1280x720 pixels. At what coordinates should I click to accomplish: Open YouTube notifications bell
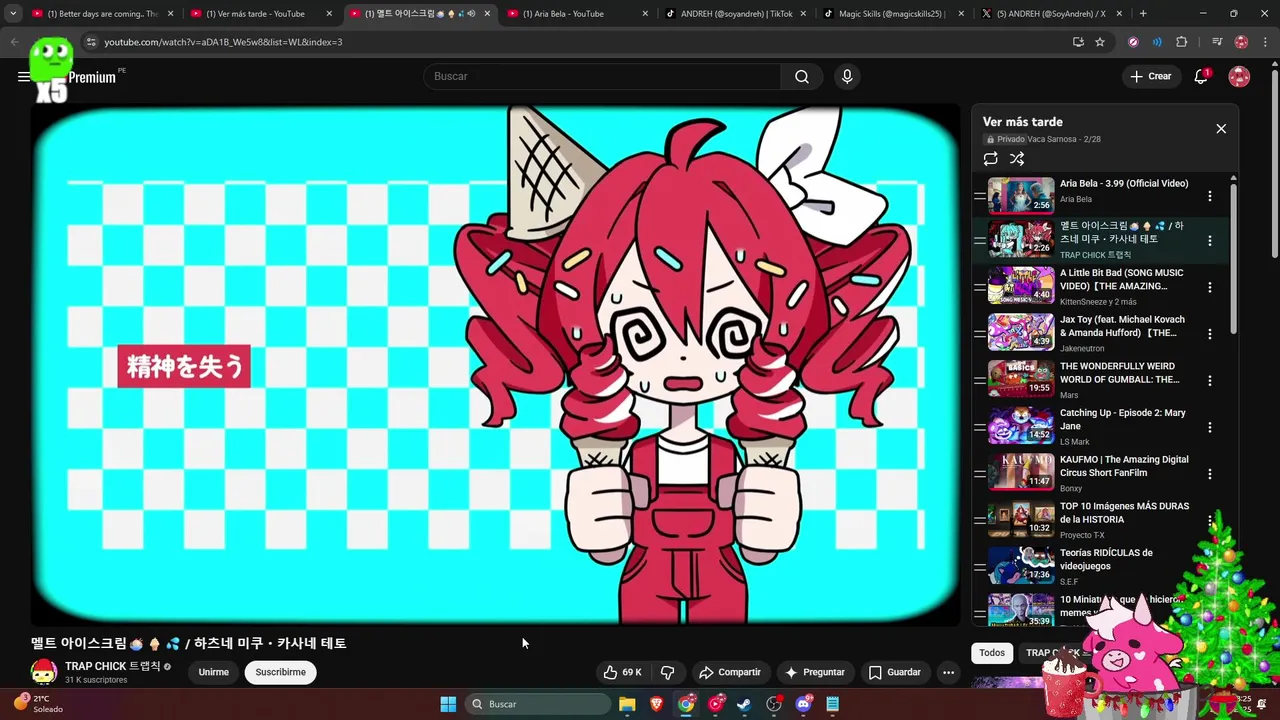tap(1201, 76)
